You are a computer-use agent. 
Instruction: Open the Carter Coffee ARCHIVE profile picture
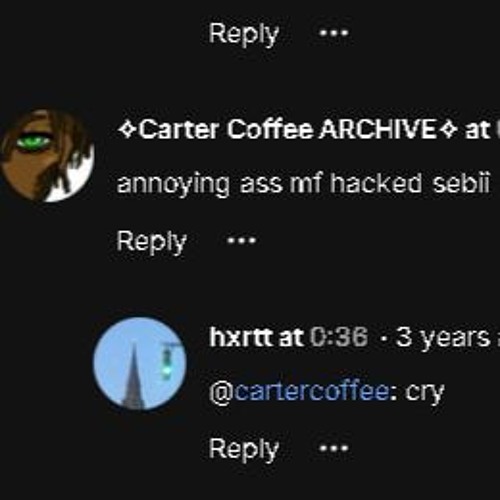point(47,155)
